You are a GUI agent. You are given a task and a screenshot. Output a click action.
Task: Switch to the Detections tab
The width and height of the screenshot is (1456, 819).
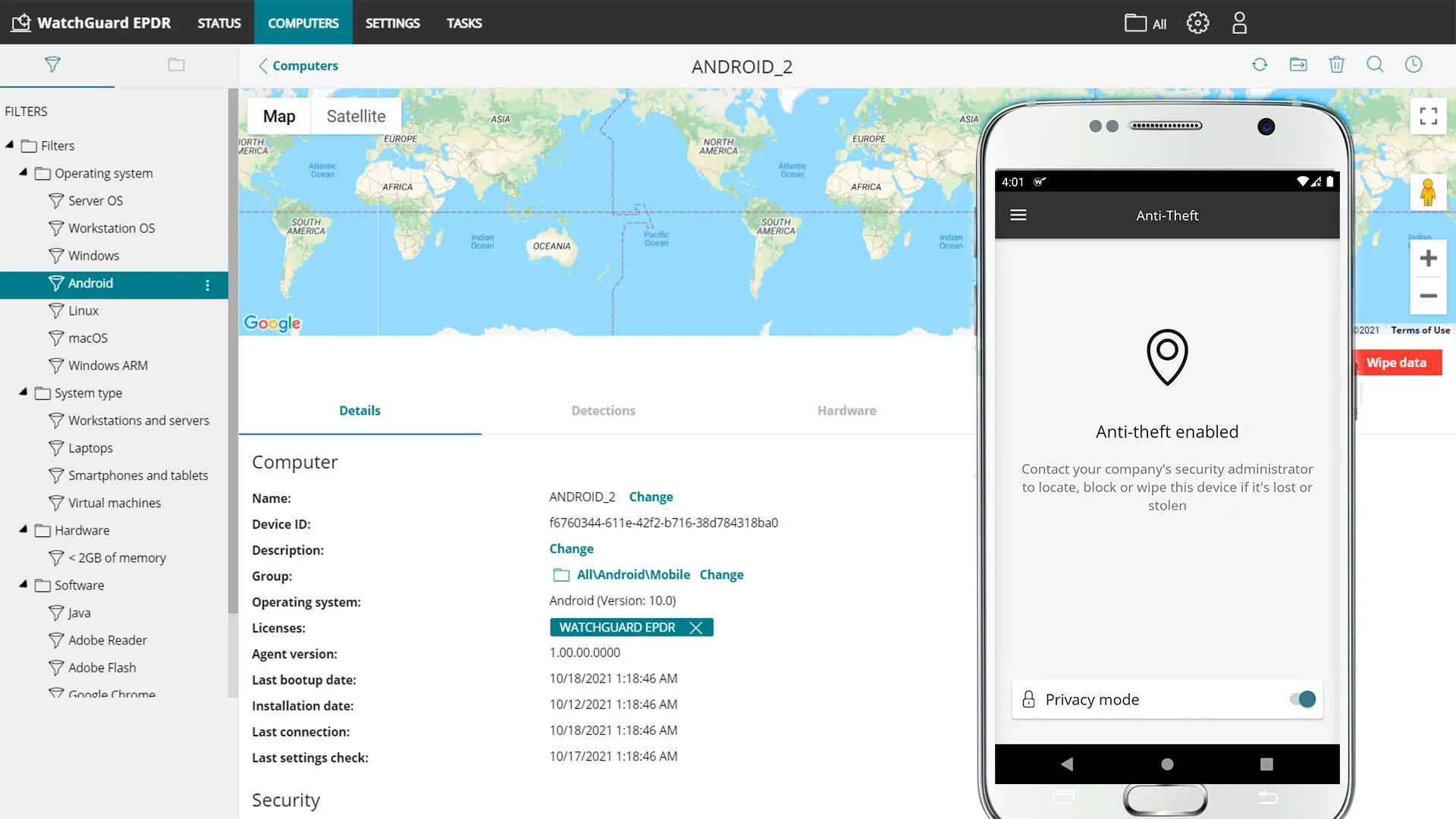(603, 411)
